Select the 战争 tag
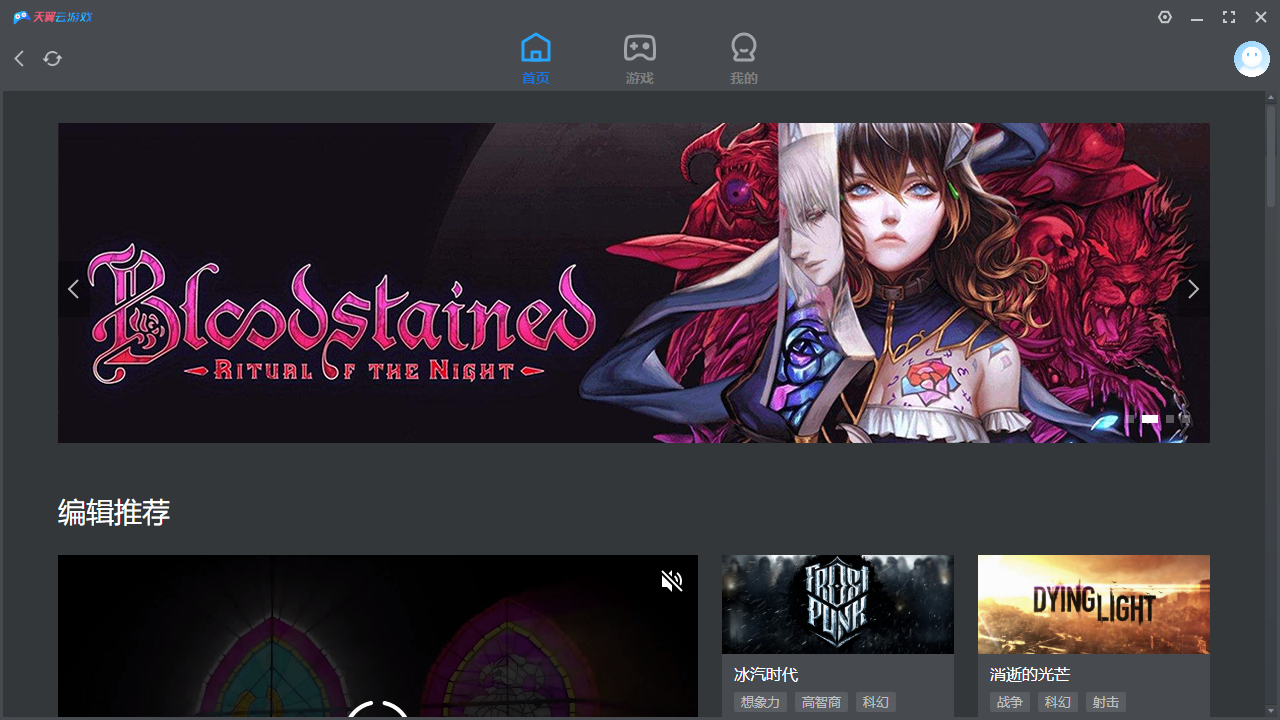Image resolution: width=1280 pixels, height=720 pixels. 1010,703
